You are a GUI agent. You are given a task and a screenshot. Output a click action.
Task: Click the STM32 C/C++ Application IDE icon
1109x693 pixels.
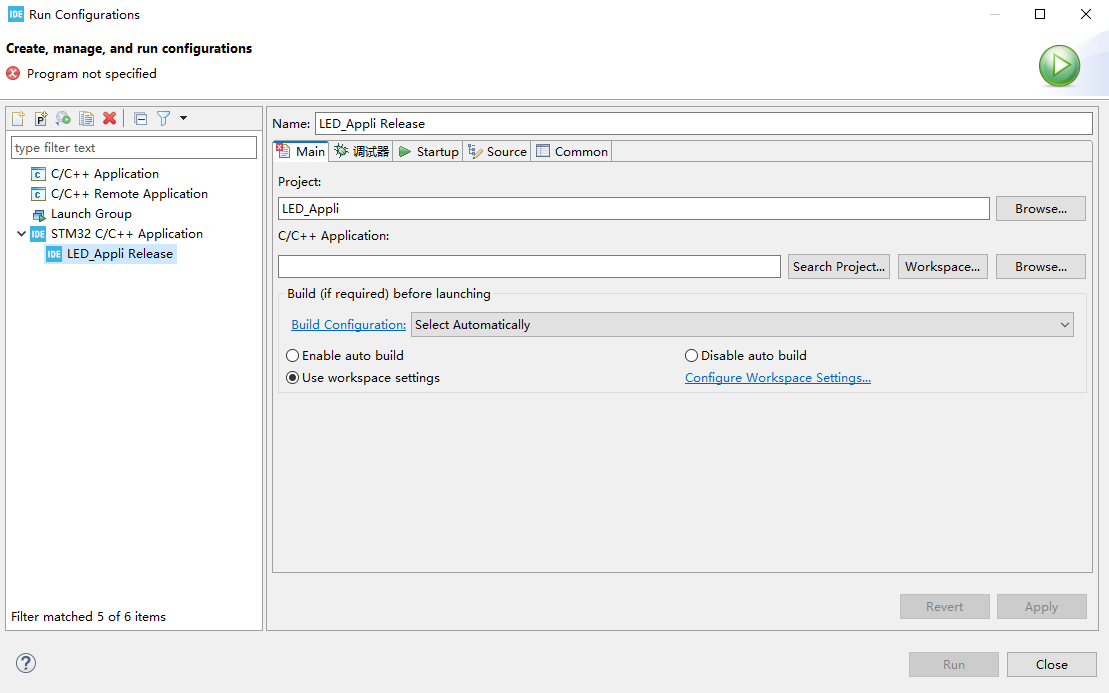[x=38, y=234]
